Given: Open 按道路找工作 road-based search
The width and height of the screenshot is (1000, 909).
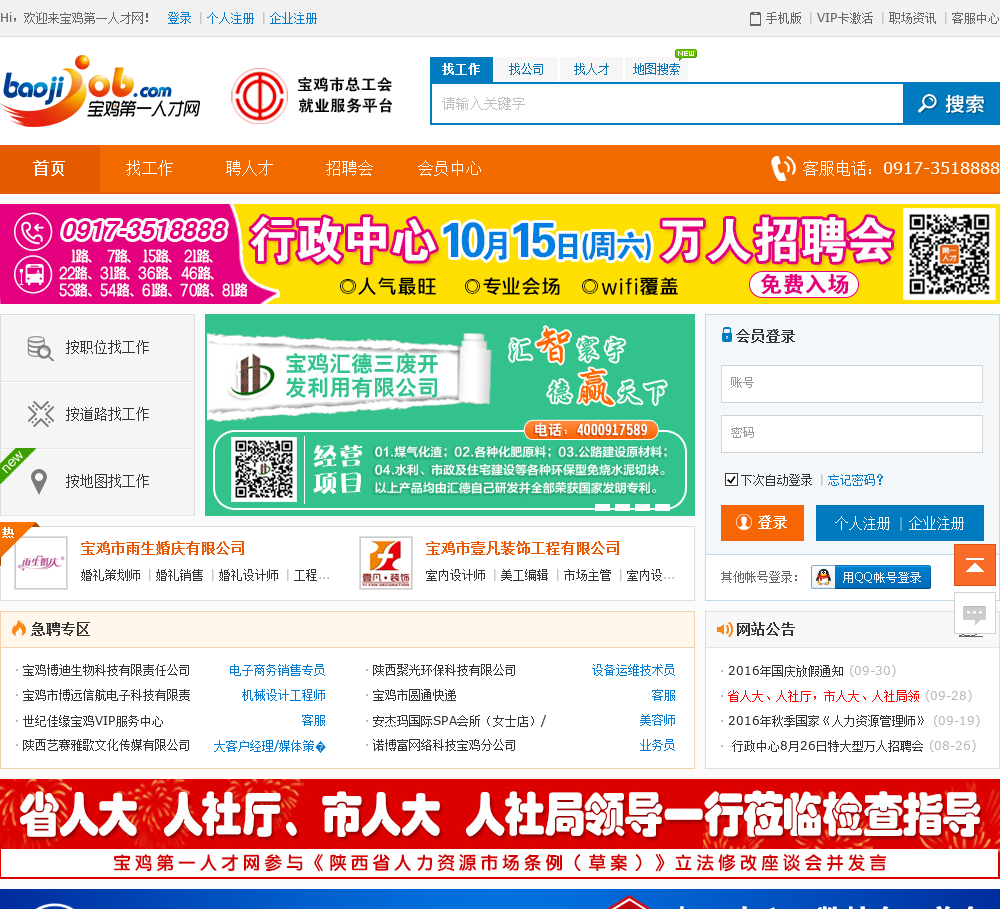Looking at the screenshot, I should pyautogui.click(x=98, y=415).
